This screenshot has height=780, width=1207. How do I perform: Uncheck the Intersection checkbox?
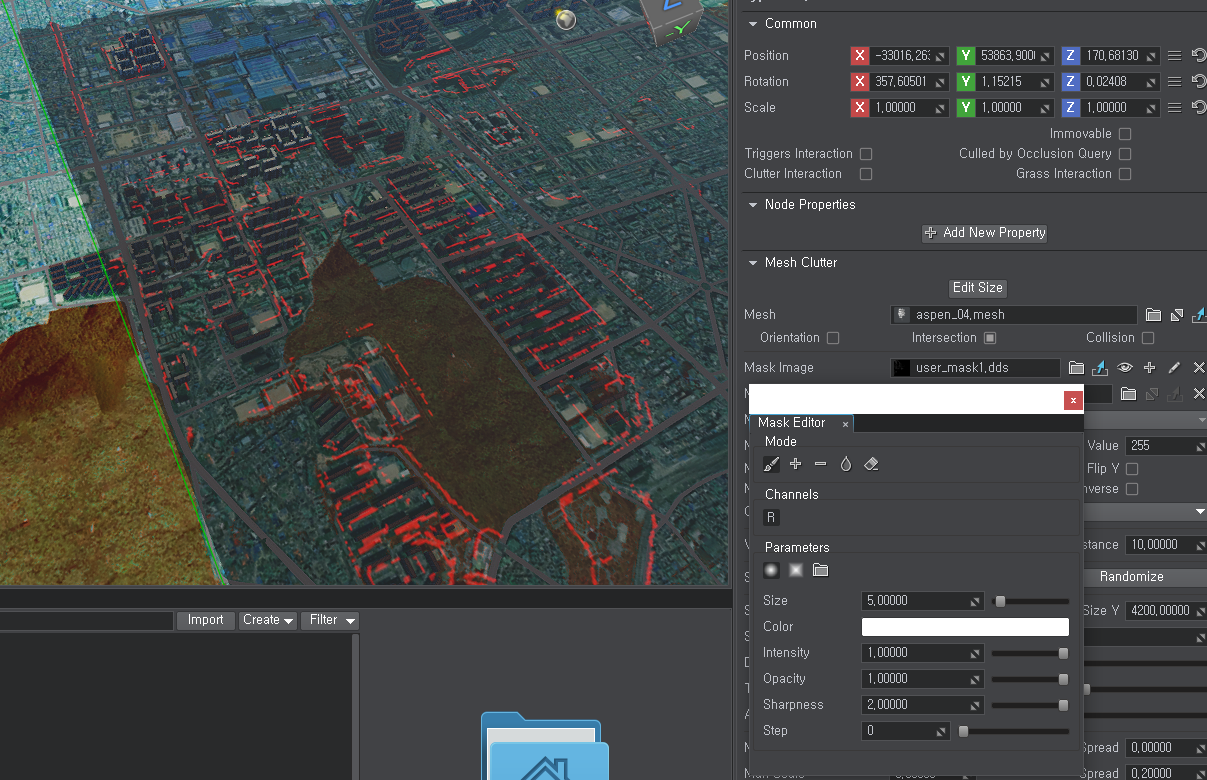coord(990,338)
